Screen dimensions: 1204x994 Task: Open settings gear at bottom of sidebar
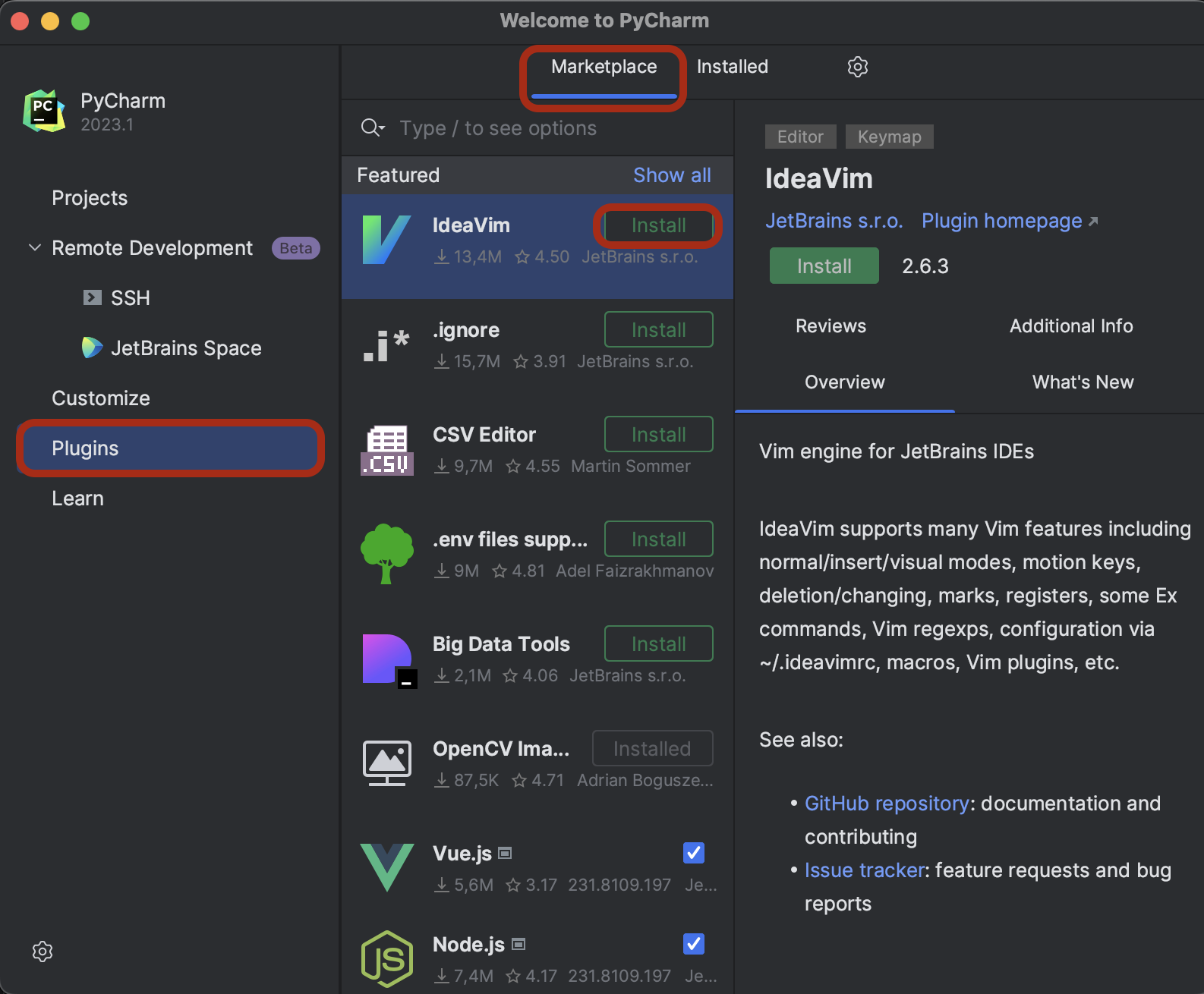43,952
